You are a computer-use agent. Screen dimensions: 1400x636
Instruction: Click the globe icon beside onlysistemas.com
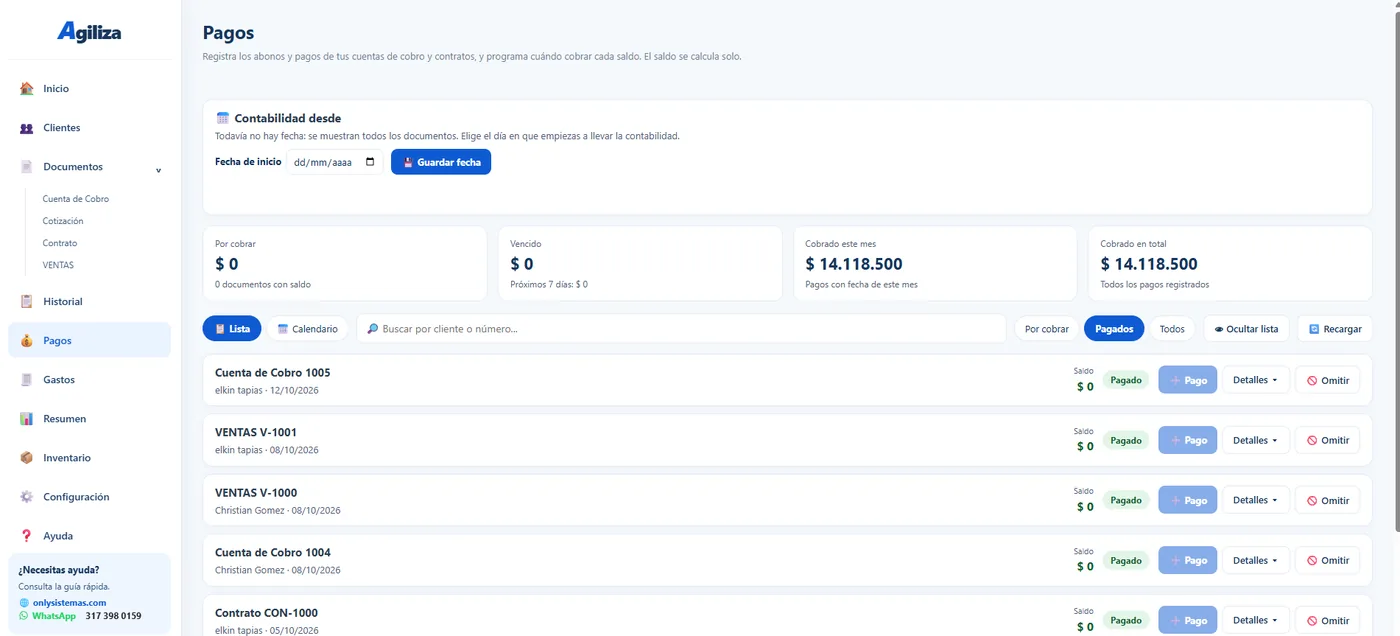[x=24, y=603]
